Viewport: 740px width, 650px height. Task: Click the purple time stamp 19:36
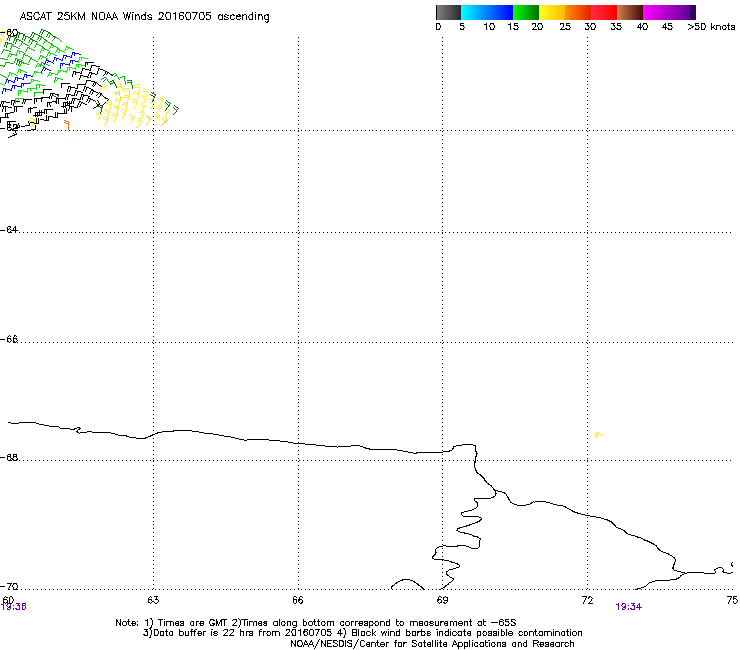point(14,607)
